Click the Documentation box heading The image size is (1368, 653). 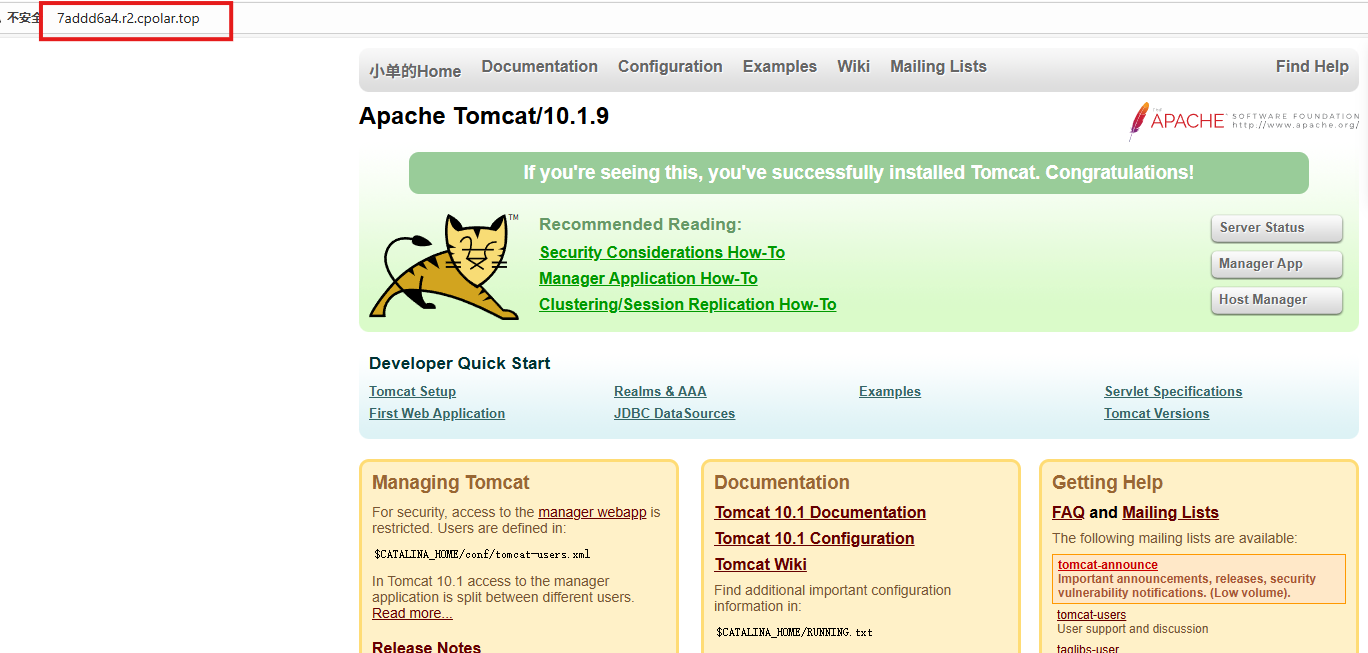click(x=782, y=483)
